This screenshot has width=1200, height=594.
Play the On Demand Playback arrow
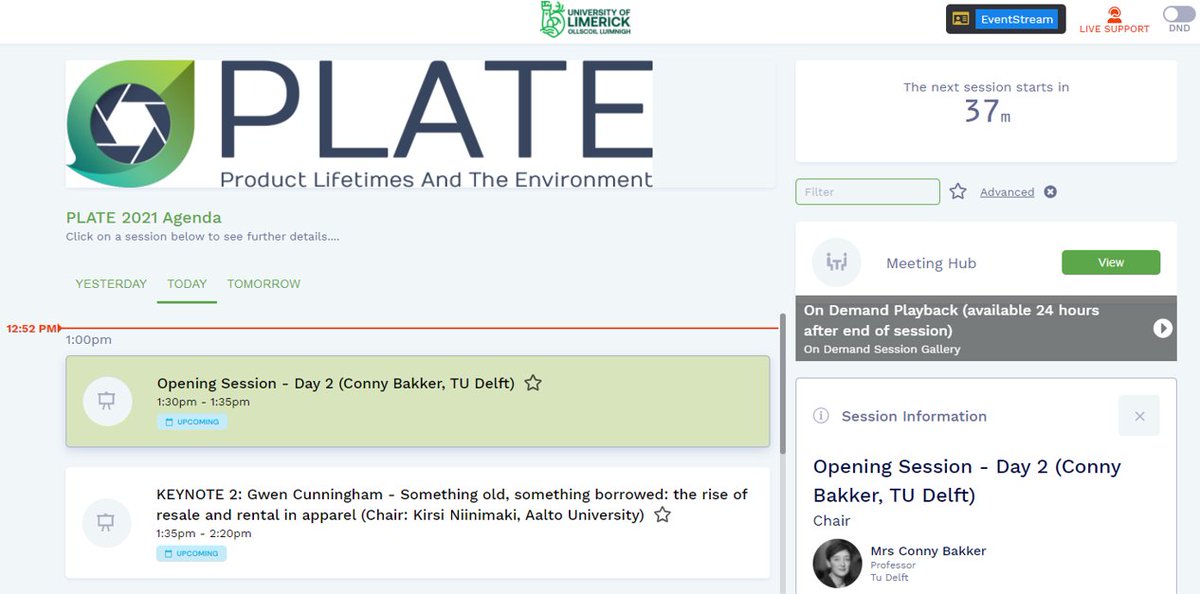coord(1162,328)
